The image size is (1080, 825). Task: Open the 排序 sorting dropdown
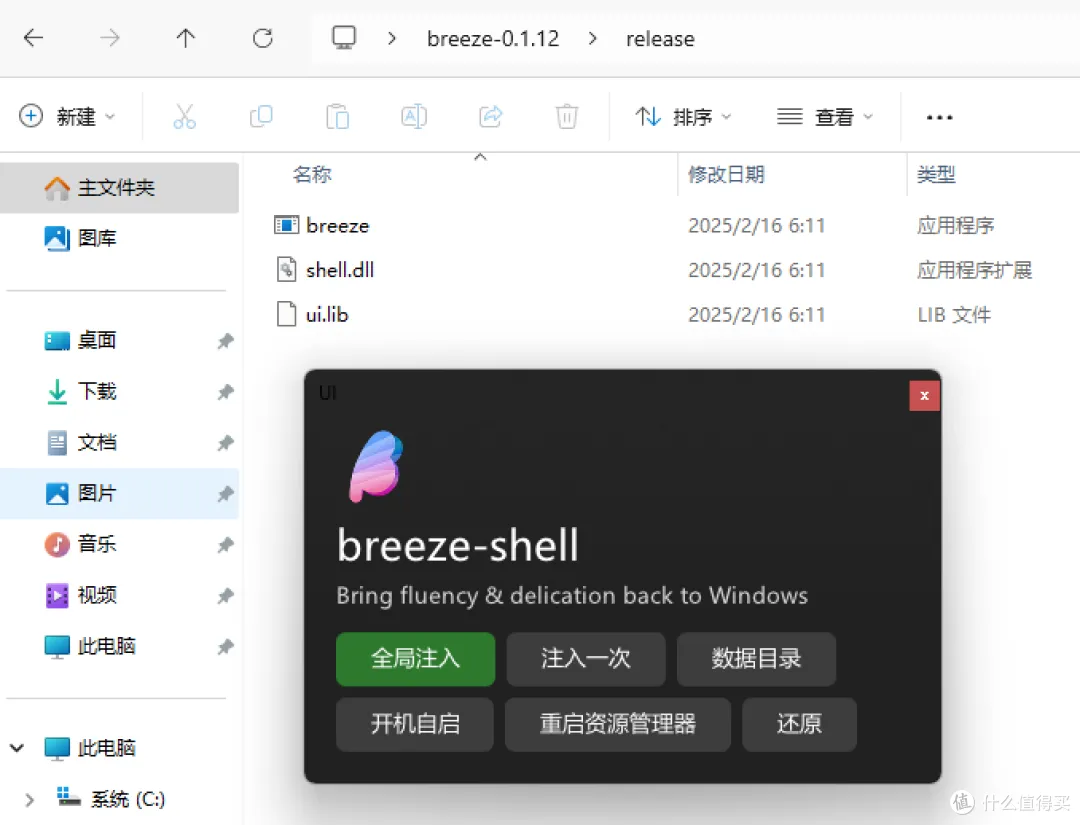[x=681, y=116]
